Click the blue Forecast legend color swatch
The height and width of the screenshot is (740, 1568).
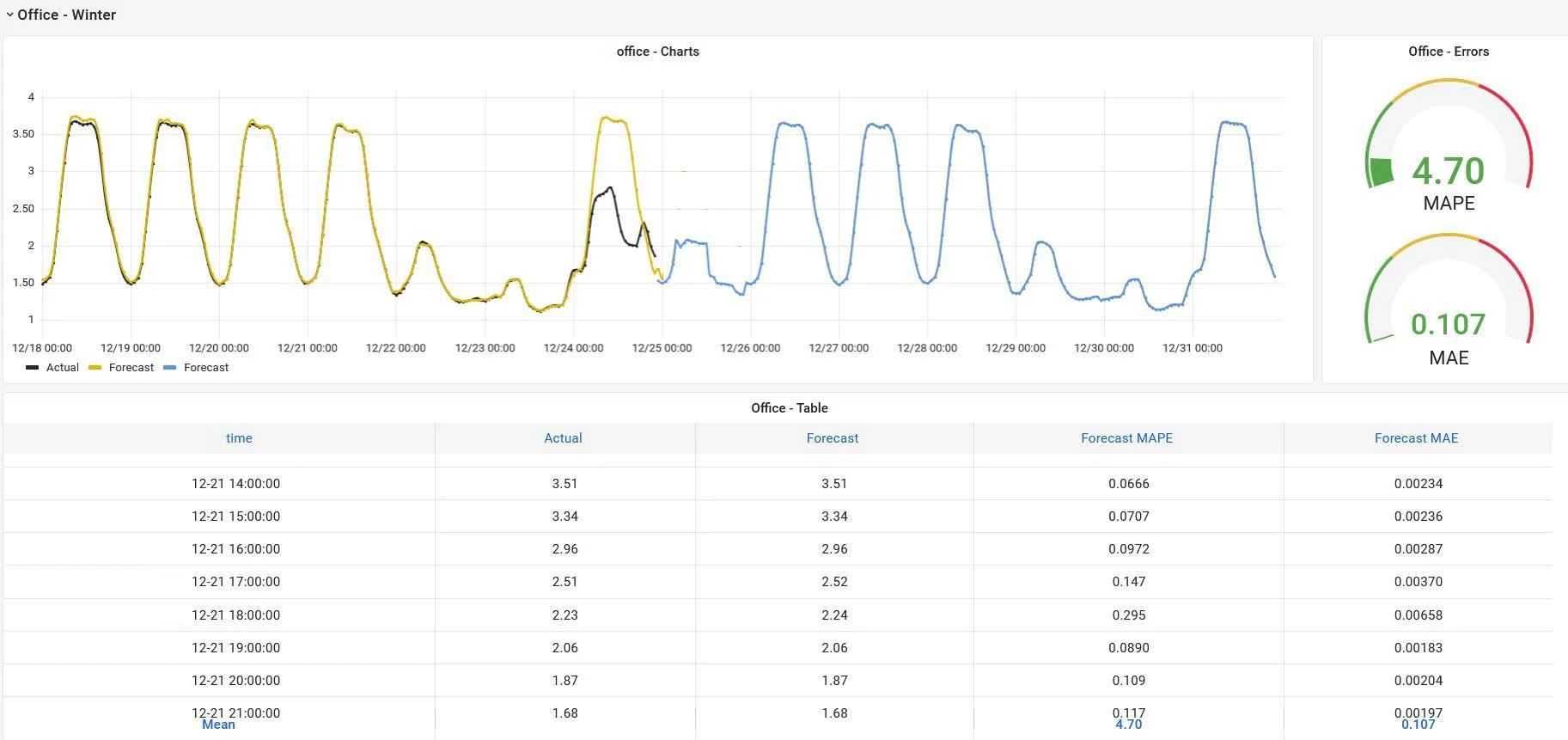coord(170,368)
